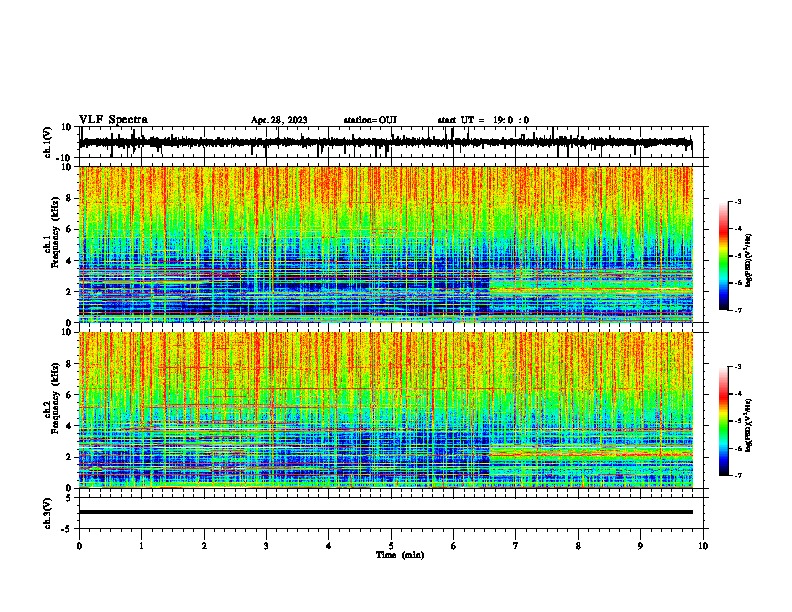Click time axis tick label "9"
Viewport: 792px width, 612px height.
[x=640, y=546]
